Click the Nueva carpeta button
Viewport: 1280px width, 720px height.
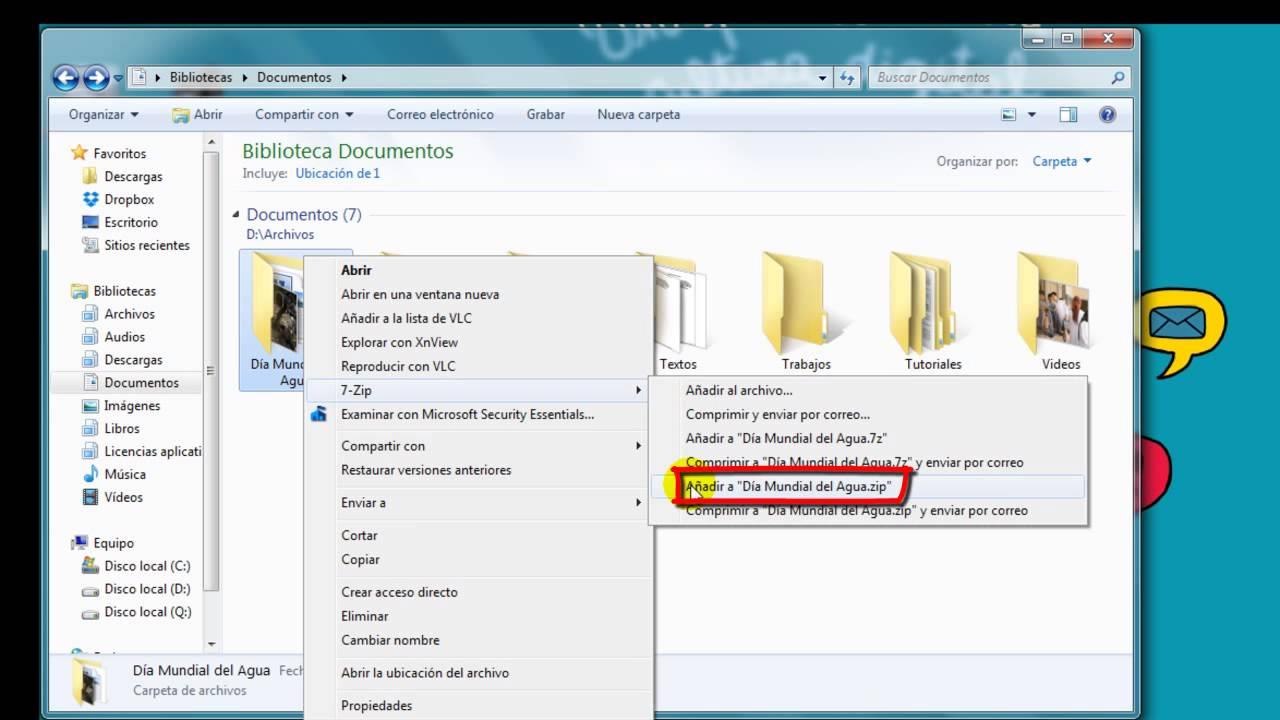(x=637, y=114)
